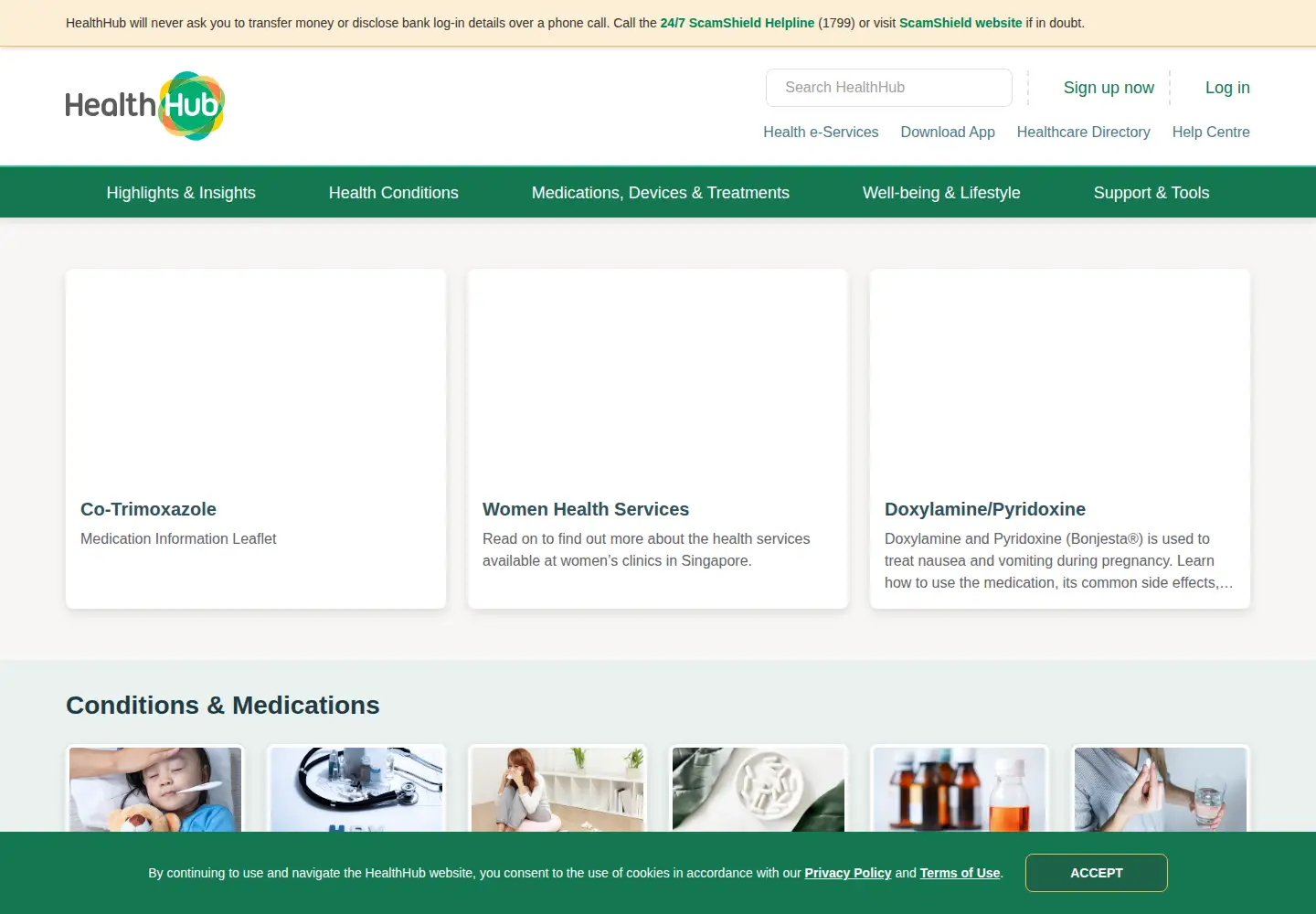Viewport: 1316px width, 914px height.
Task: Show the Support & Tools menu
Action: point(1151,193)
